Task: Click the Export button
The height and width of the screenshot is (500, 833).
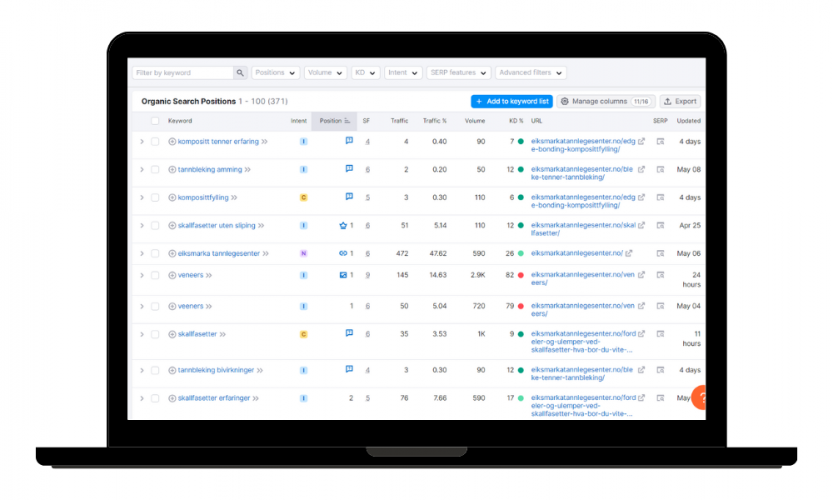Action: [680, 101]
